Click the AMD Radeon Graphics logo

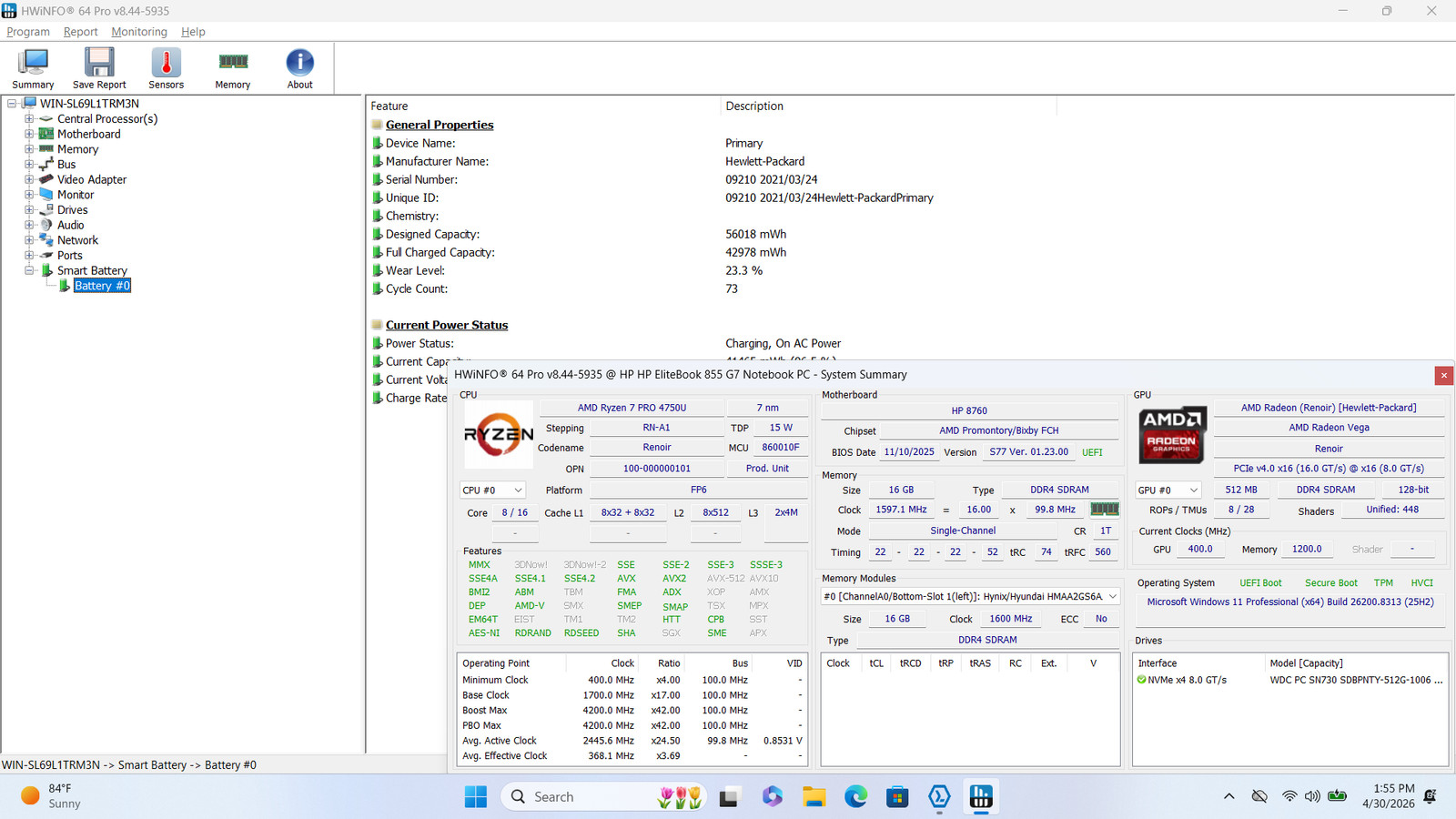(1172, 434)
